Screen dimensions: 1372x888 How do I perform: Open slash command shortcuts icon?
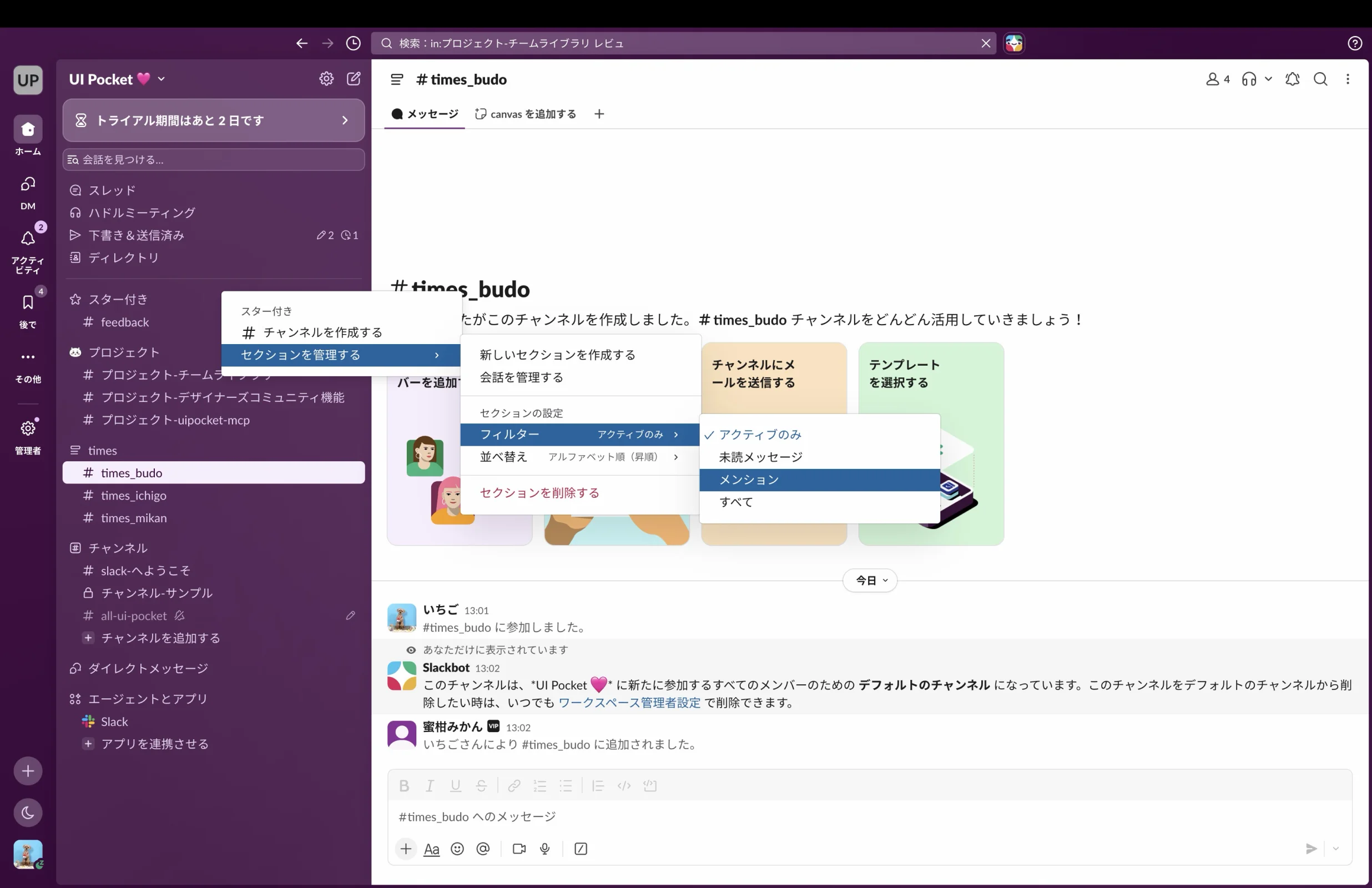581,849
